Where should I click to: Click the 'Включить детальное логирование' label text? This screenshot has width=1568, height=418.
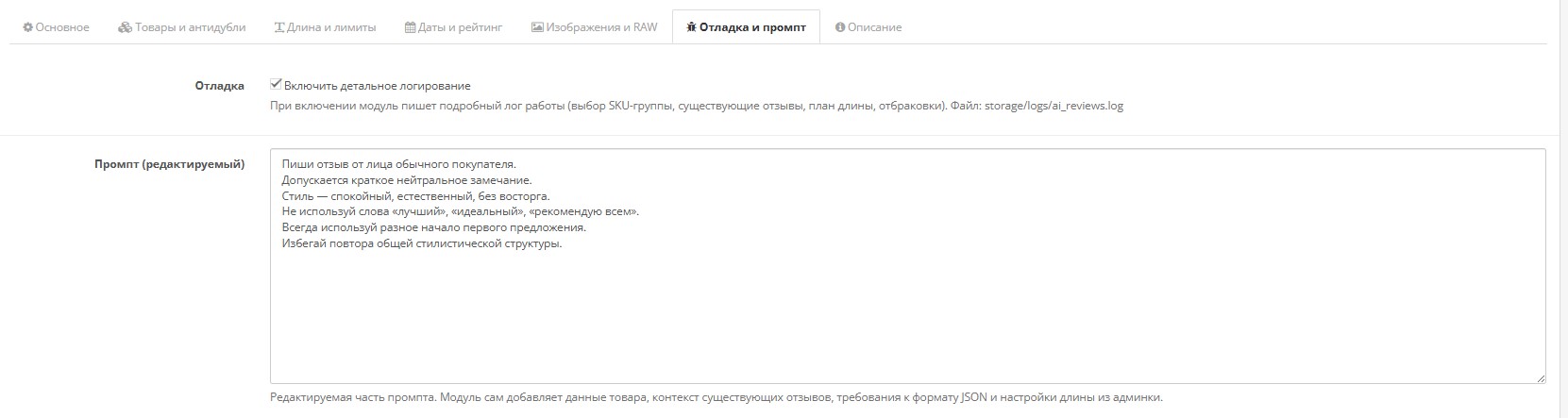[x=377, y=86]
